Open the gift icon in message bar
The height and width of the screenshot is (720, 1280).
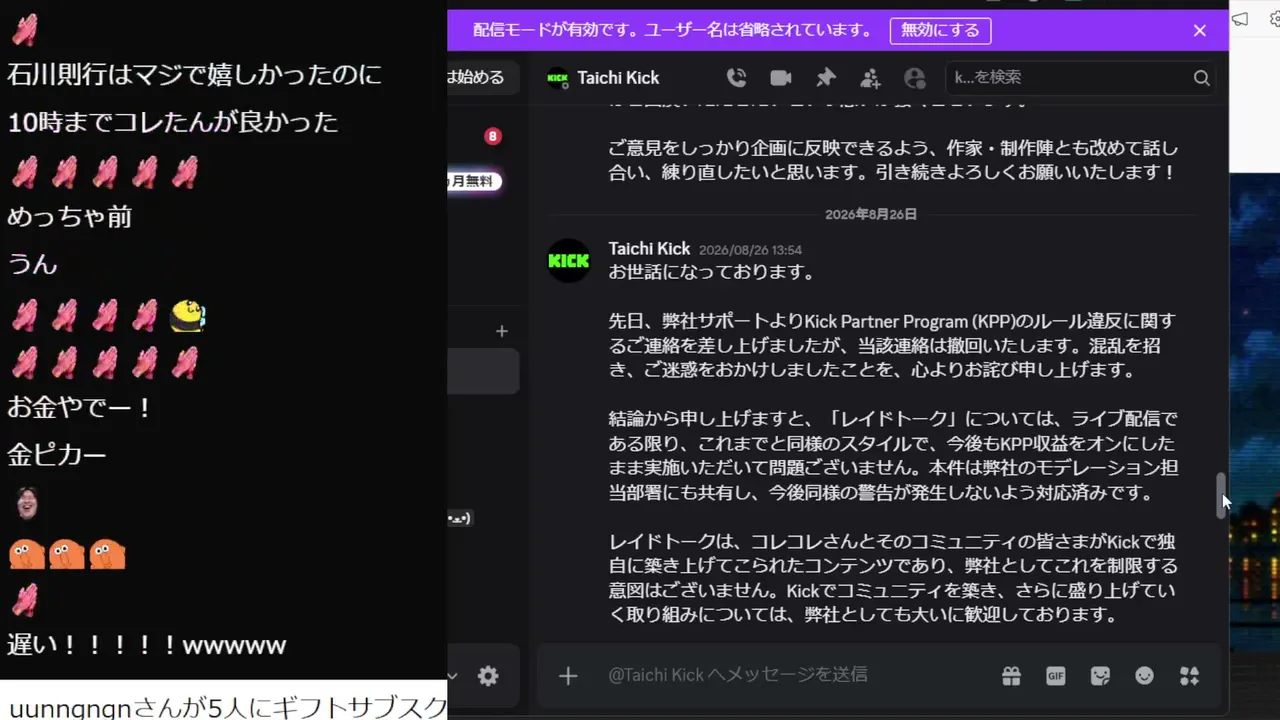point(1011,676)
